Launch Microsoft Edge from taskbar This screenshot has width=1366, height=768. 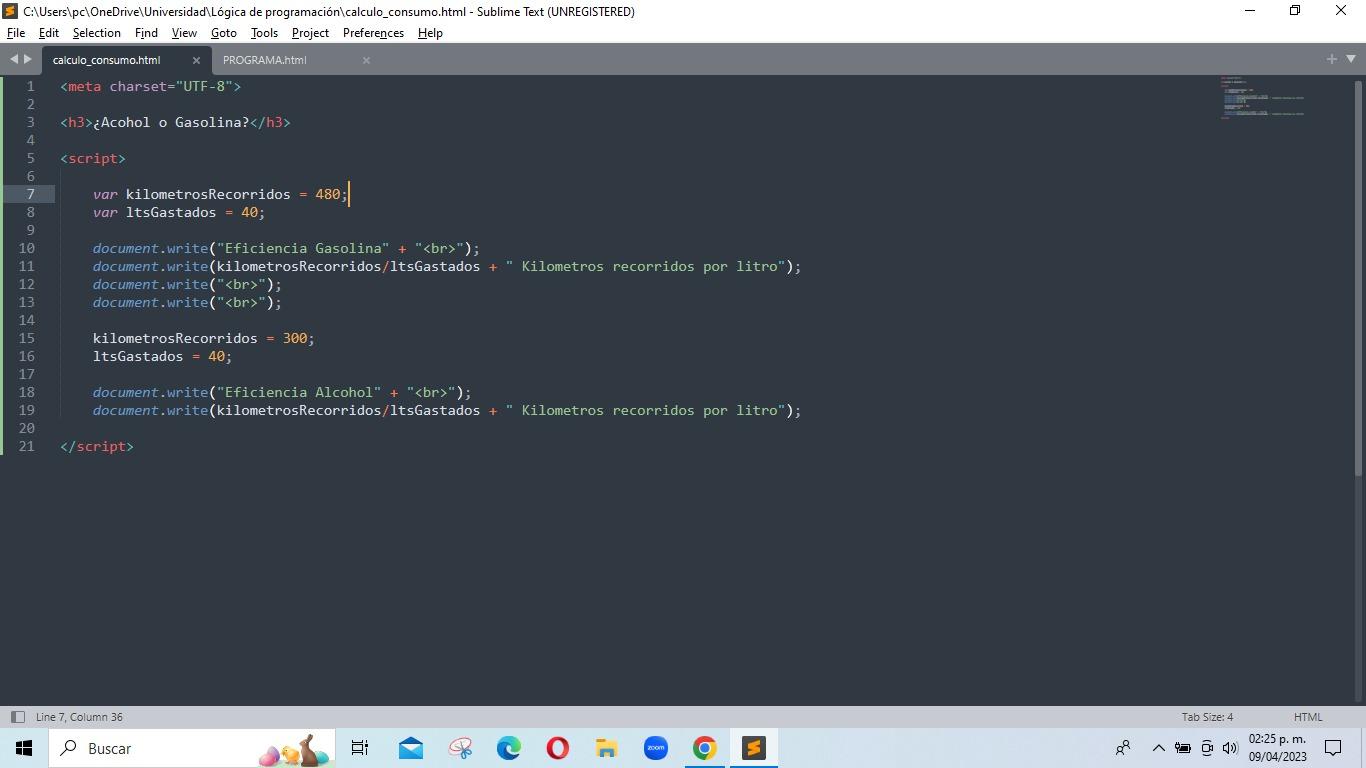[508, 748]
